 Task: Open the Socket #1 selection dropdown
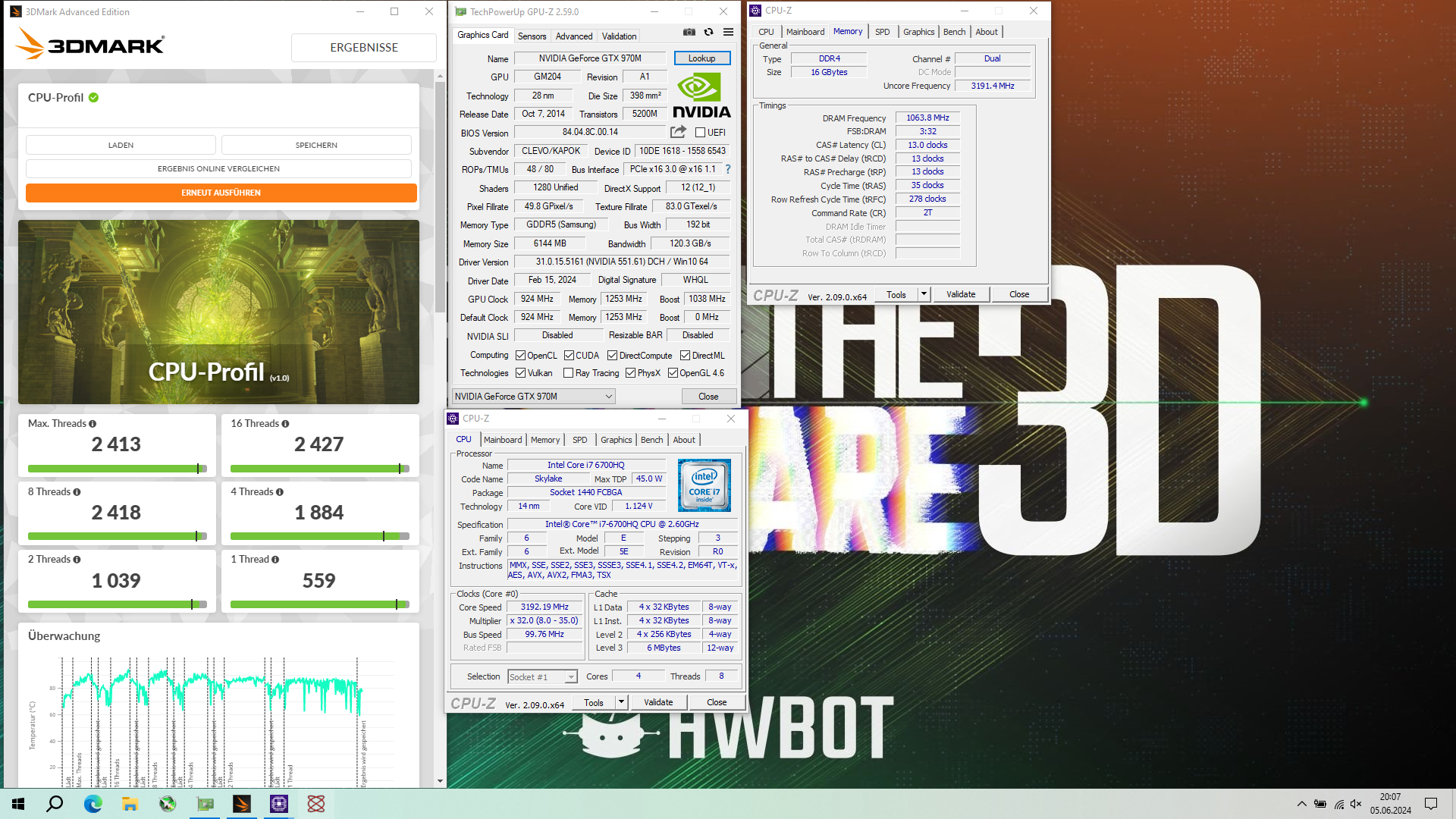pos(542,676)
